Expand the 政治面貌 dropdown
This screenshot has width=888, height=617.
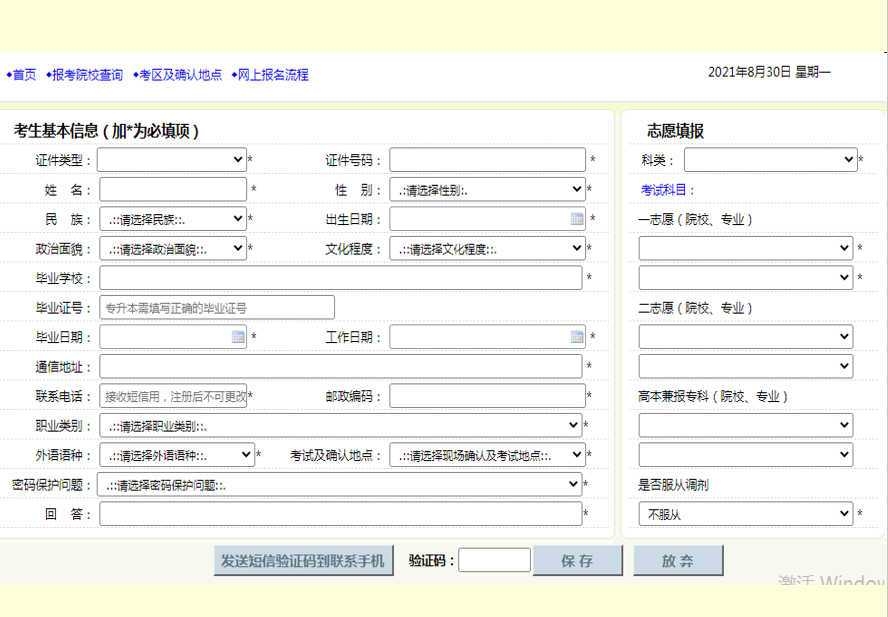coord(172,249)
